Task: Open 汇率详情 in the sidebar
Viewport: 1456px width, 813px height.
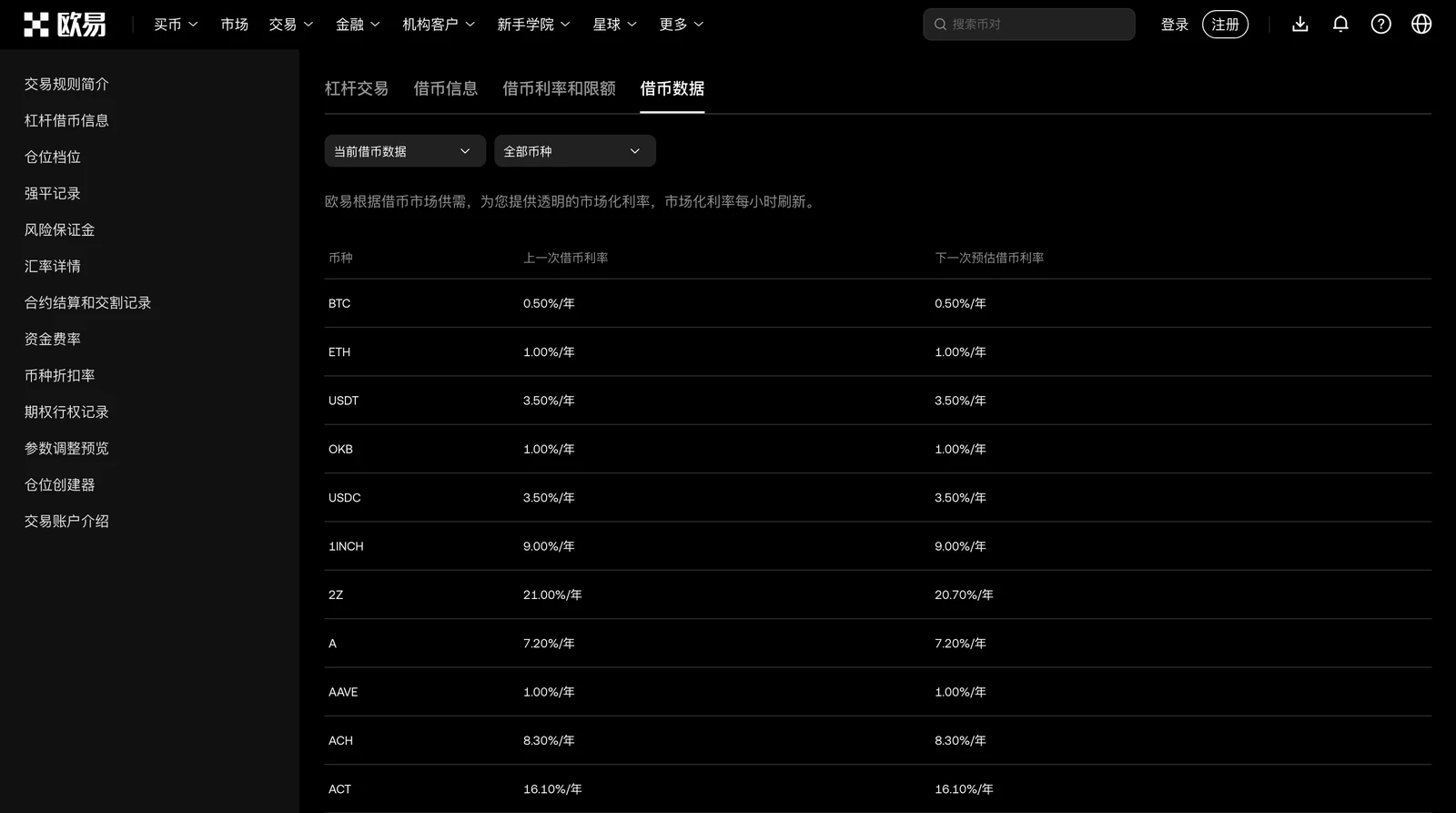Action: [53, 266]
